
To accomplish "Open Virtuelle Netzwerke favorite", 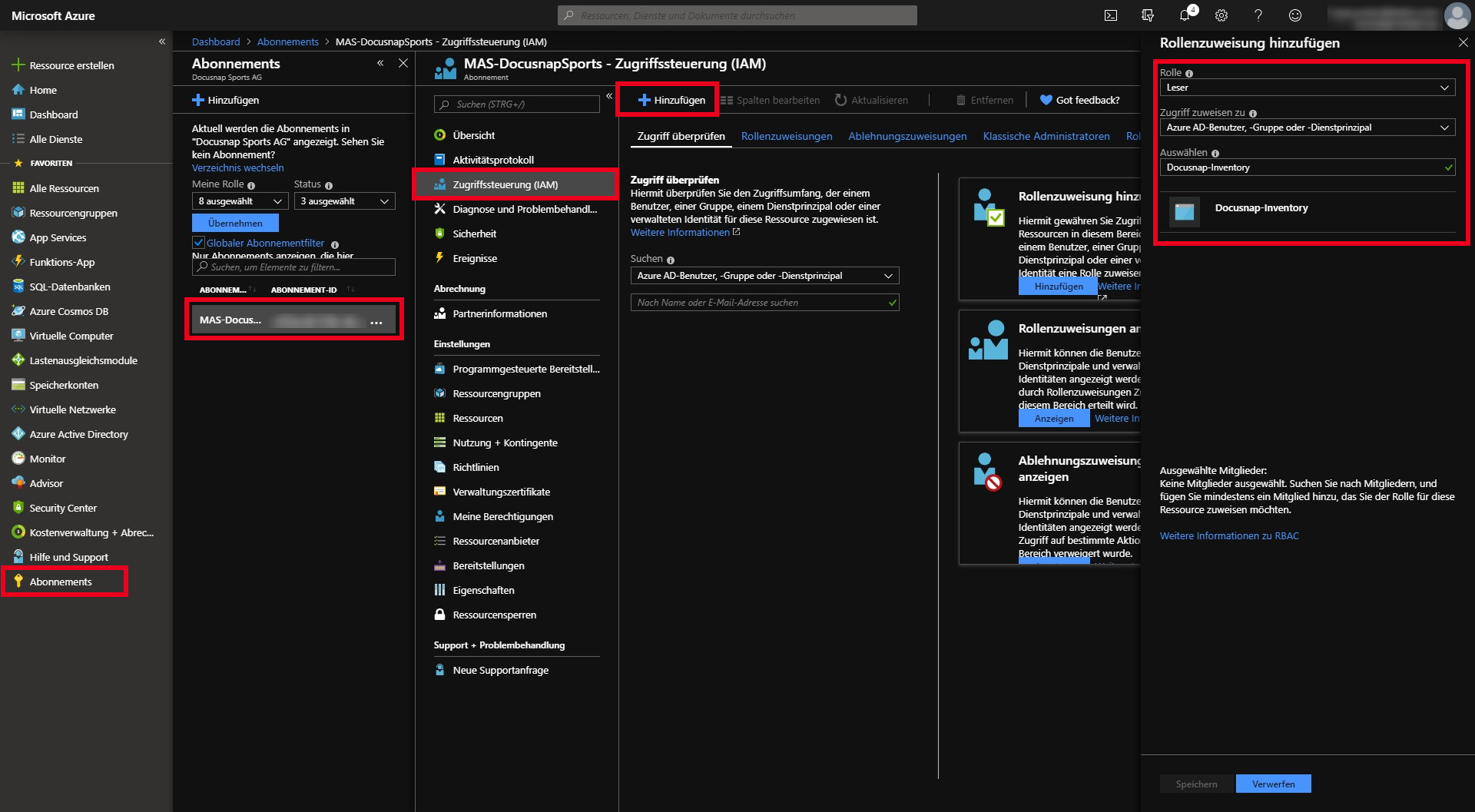I will point(73,409).
